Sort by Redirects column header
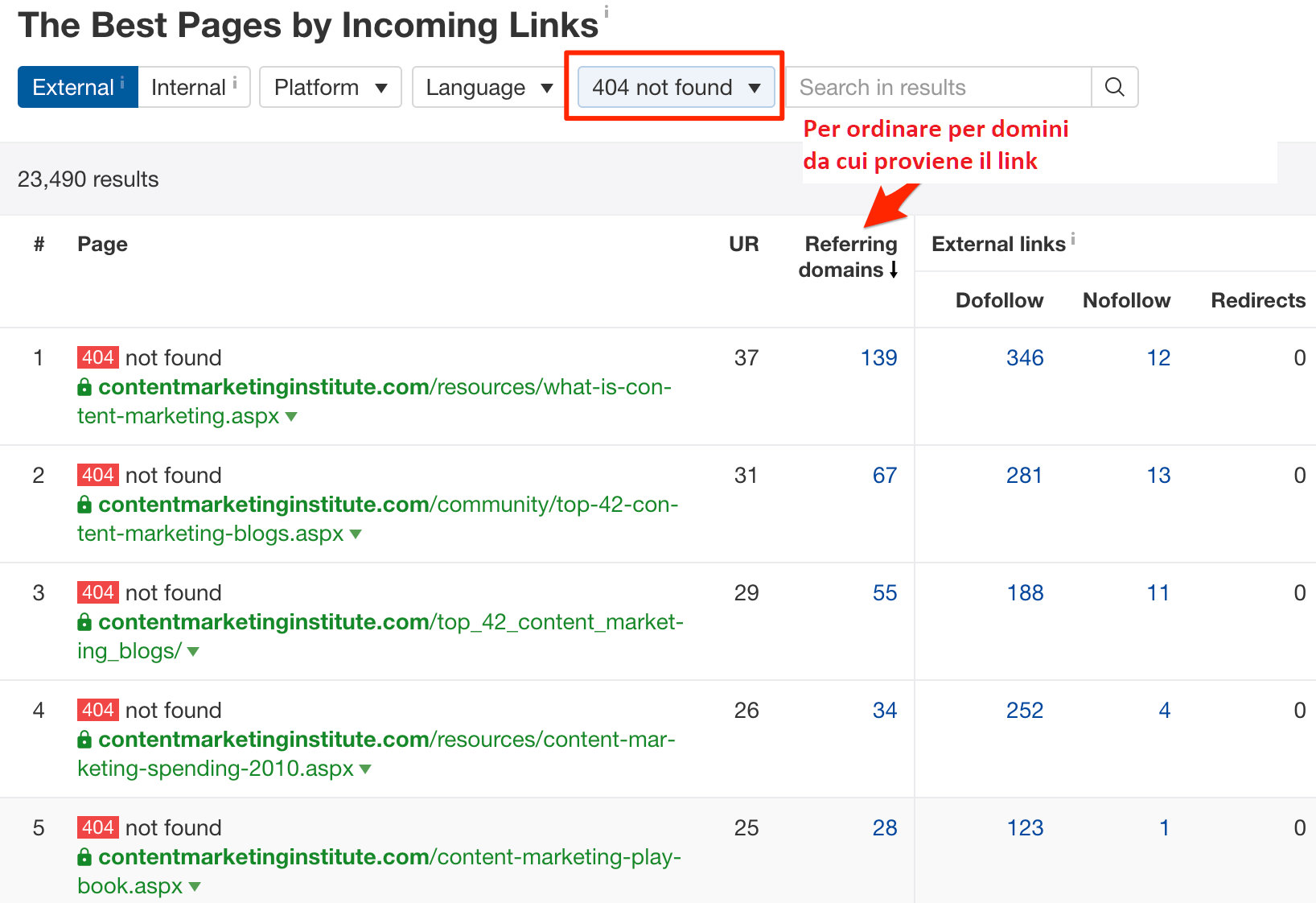This screenshot has height=903, width=1316. click(x=1258, y=300)
